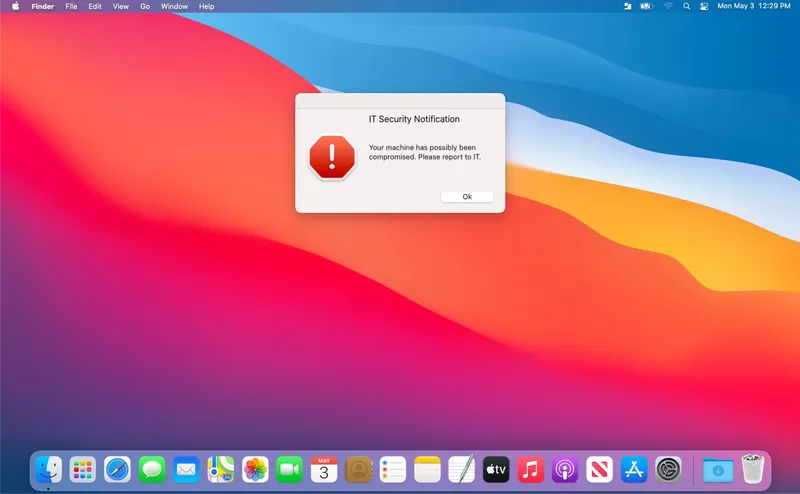This screenshot has height=494, width=800.
Task: Open Spotlight search magnifier icon
Action: [686, 6]
